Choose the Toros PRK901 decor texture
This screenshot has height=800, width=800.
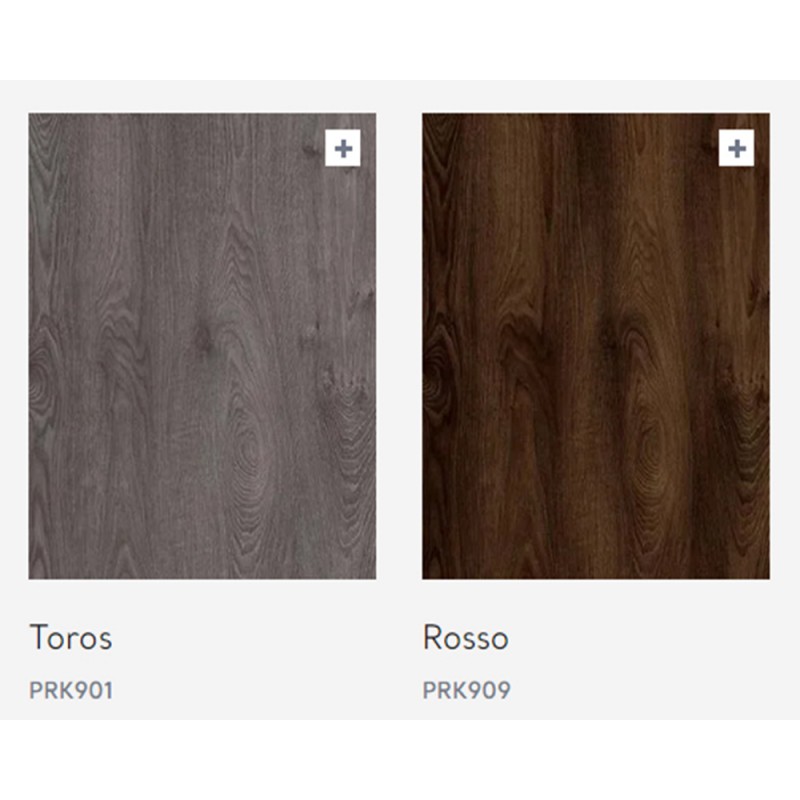(x=203, y=346)
